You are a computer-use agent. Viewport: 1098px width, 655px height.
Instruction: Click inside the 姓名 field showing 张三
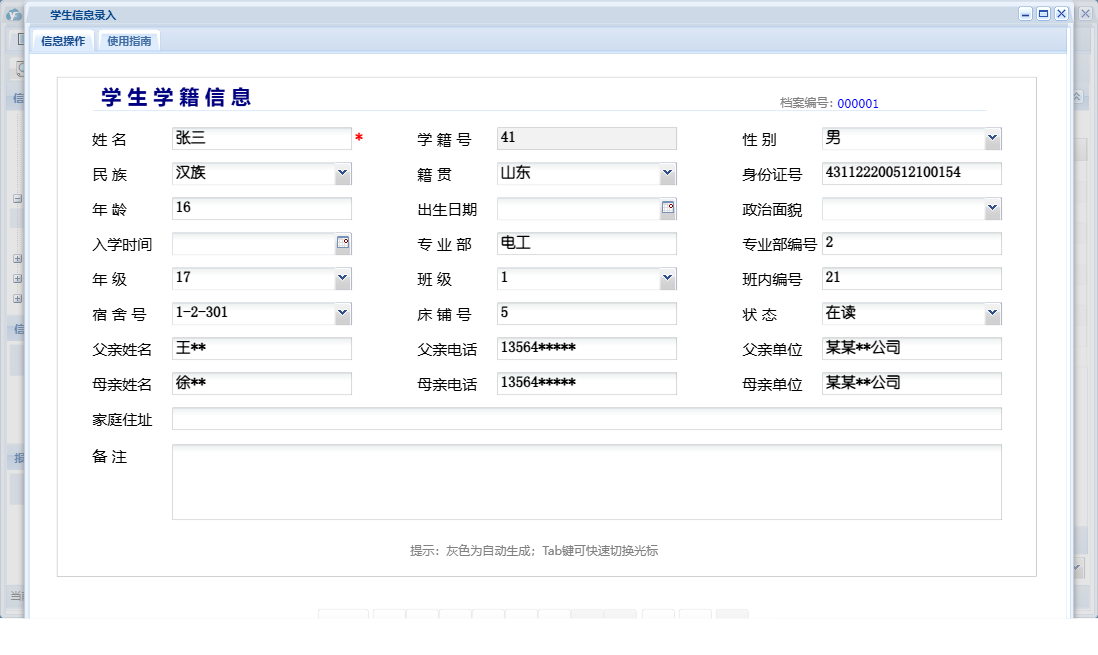(260, 138)
